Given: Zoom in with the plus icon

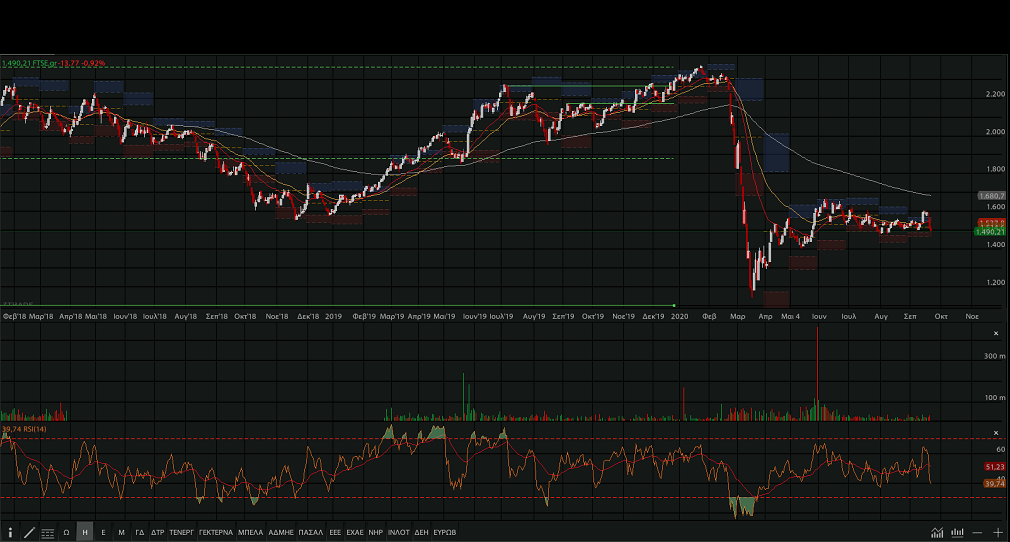Looking at the screenshot, I should coord(997,533).
